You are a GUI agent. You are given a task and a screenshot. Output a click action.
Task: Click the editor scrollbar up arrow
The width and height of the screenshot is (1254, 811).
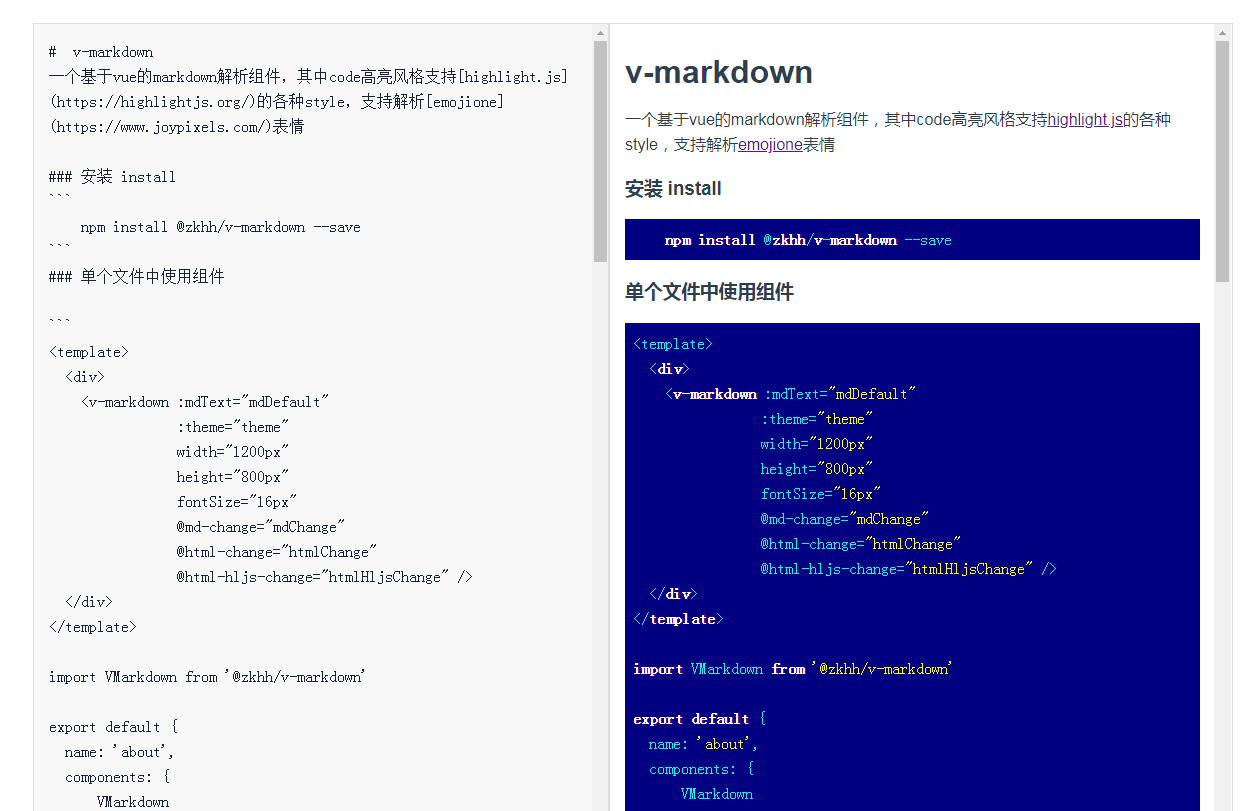pyautogui.click(x=600, y=32)
